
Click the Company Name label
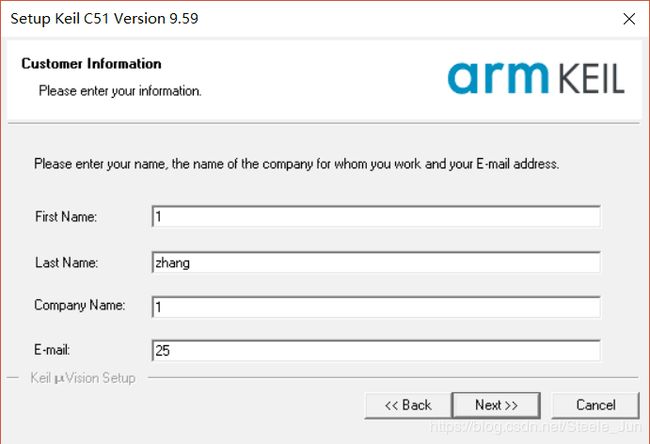tap(80, 306)
